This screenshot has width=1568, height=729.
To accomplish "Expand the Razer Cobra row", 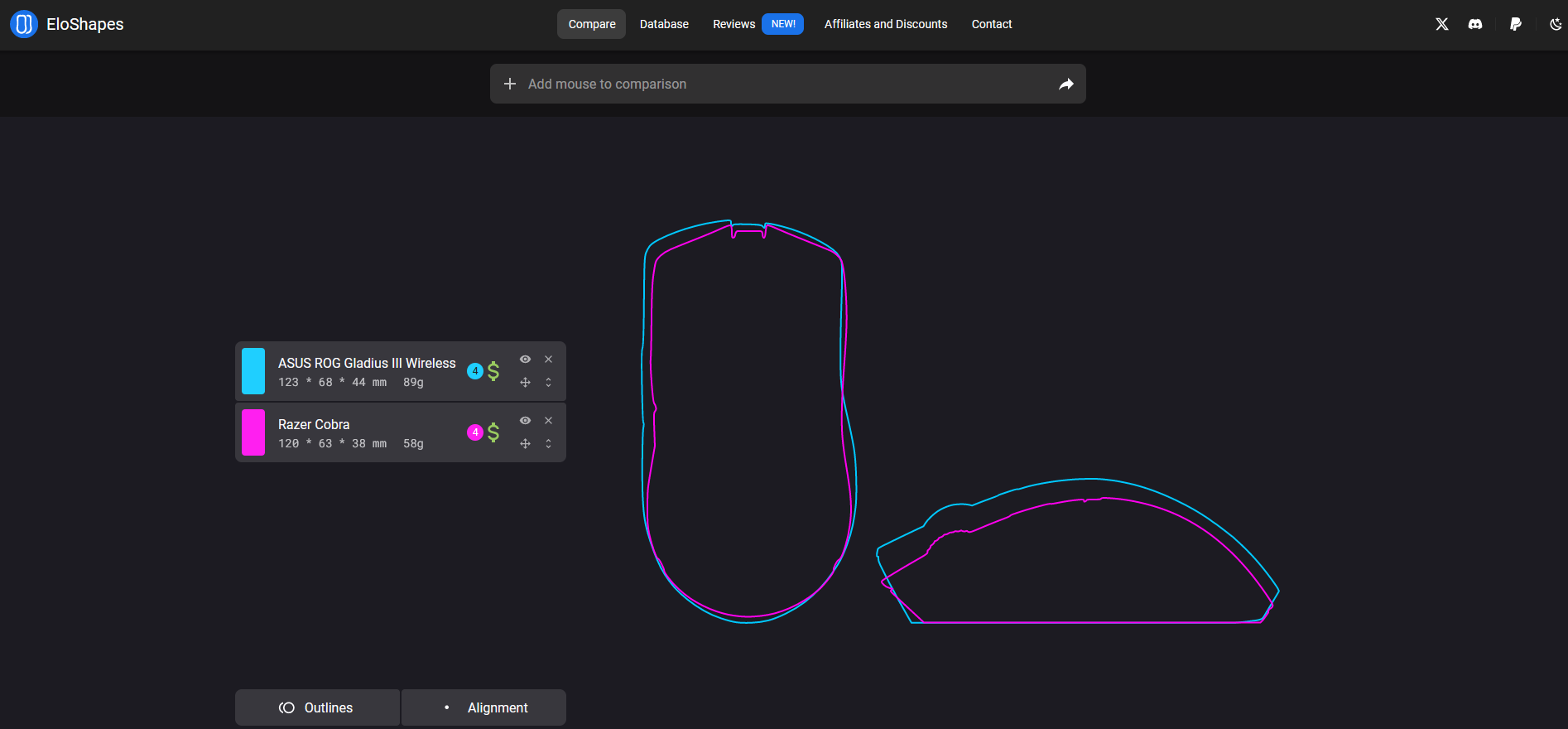I will pyautogui.click(x=548, y=444).
